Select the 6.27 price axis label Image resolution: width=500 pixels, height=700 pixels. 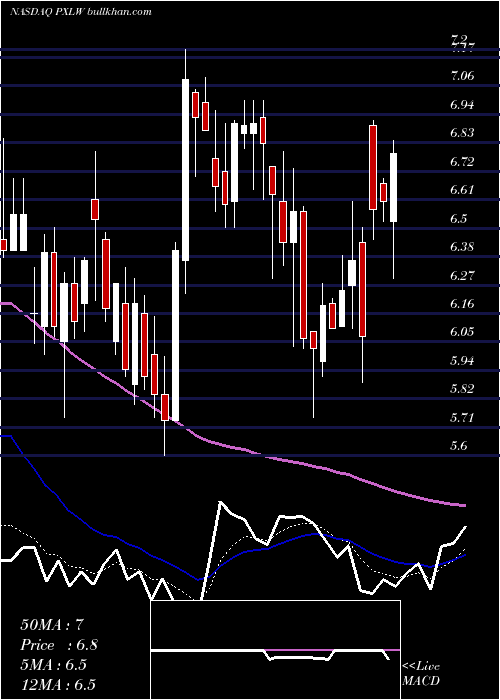click(462, 275)
